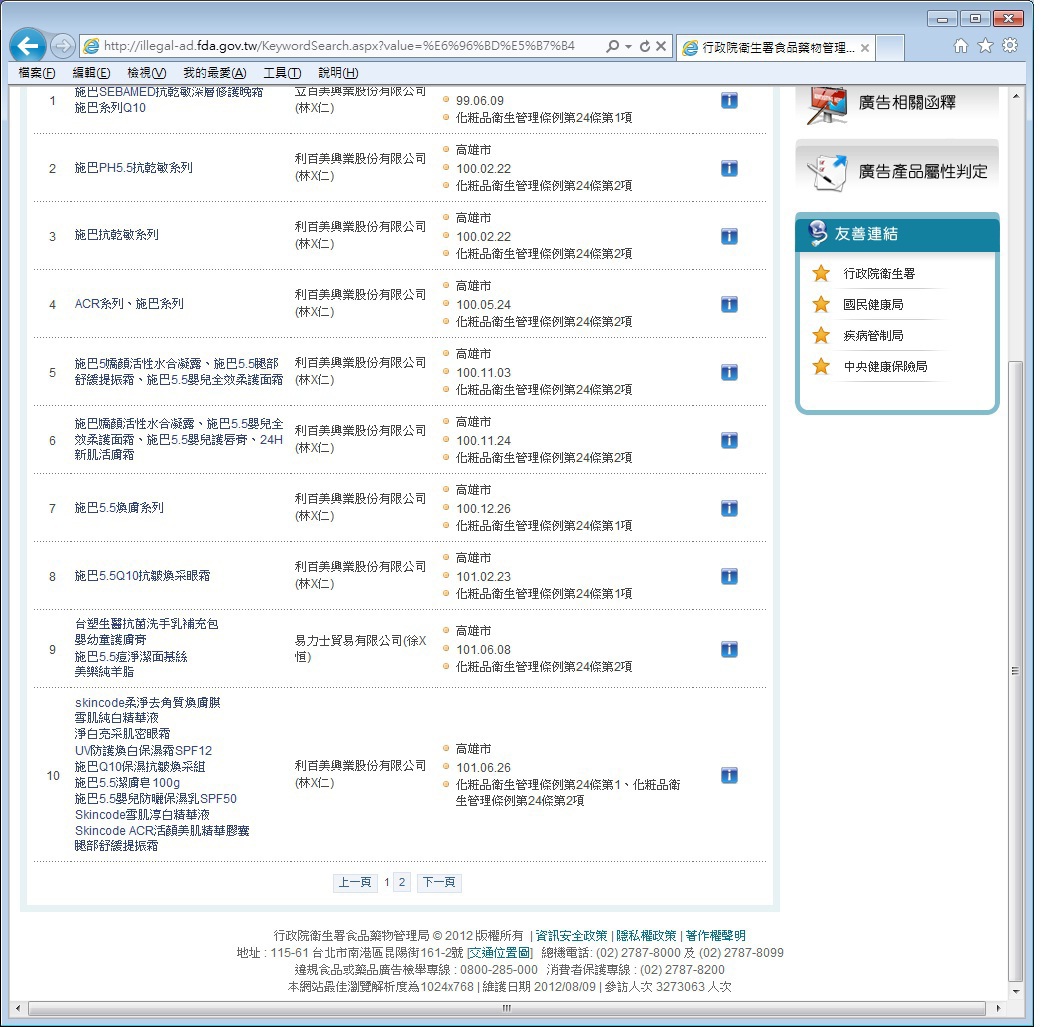Click the 廣告相關函釋 banner icon
This screenshot has width=1054, height=1027.
pos(826,105)
